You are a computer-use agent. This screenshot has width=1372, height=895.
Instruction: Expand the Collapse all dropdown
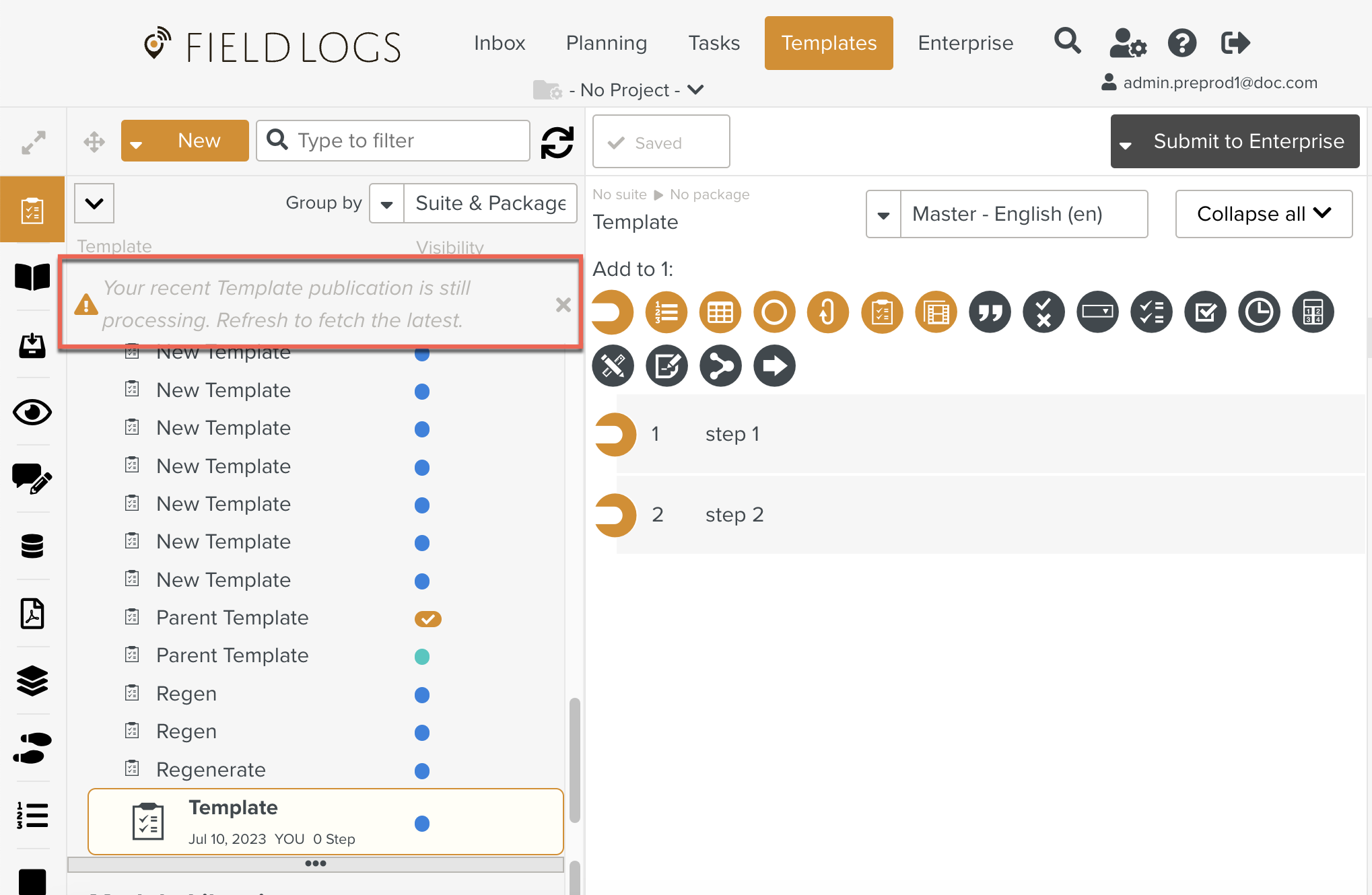point(1263,214)
